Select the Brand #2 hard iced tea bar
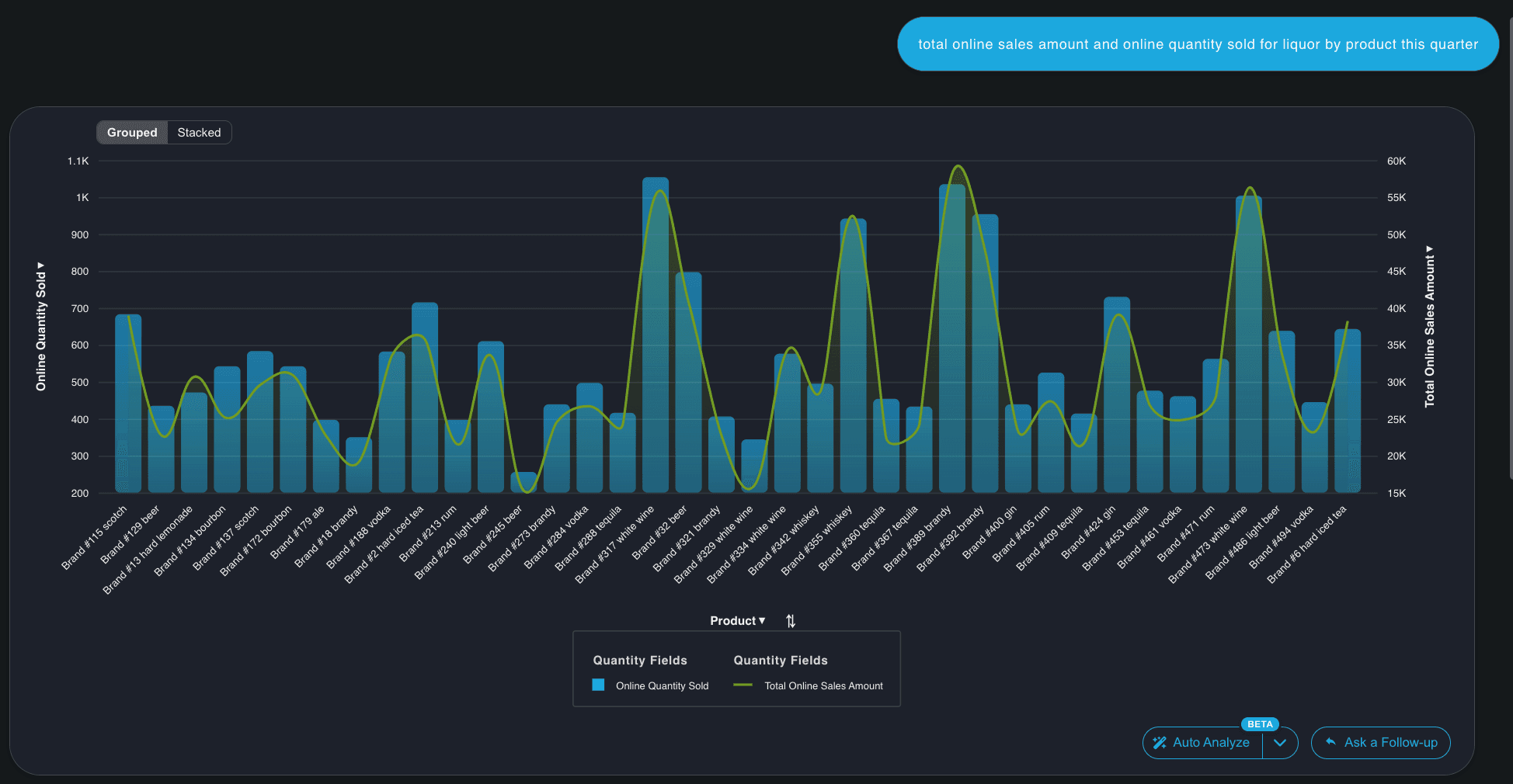Viewport: 1513px width, 784px height. (425, 397)
